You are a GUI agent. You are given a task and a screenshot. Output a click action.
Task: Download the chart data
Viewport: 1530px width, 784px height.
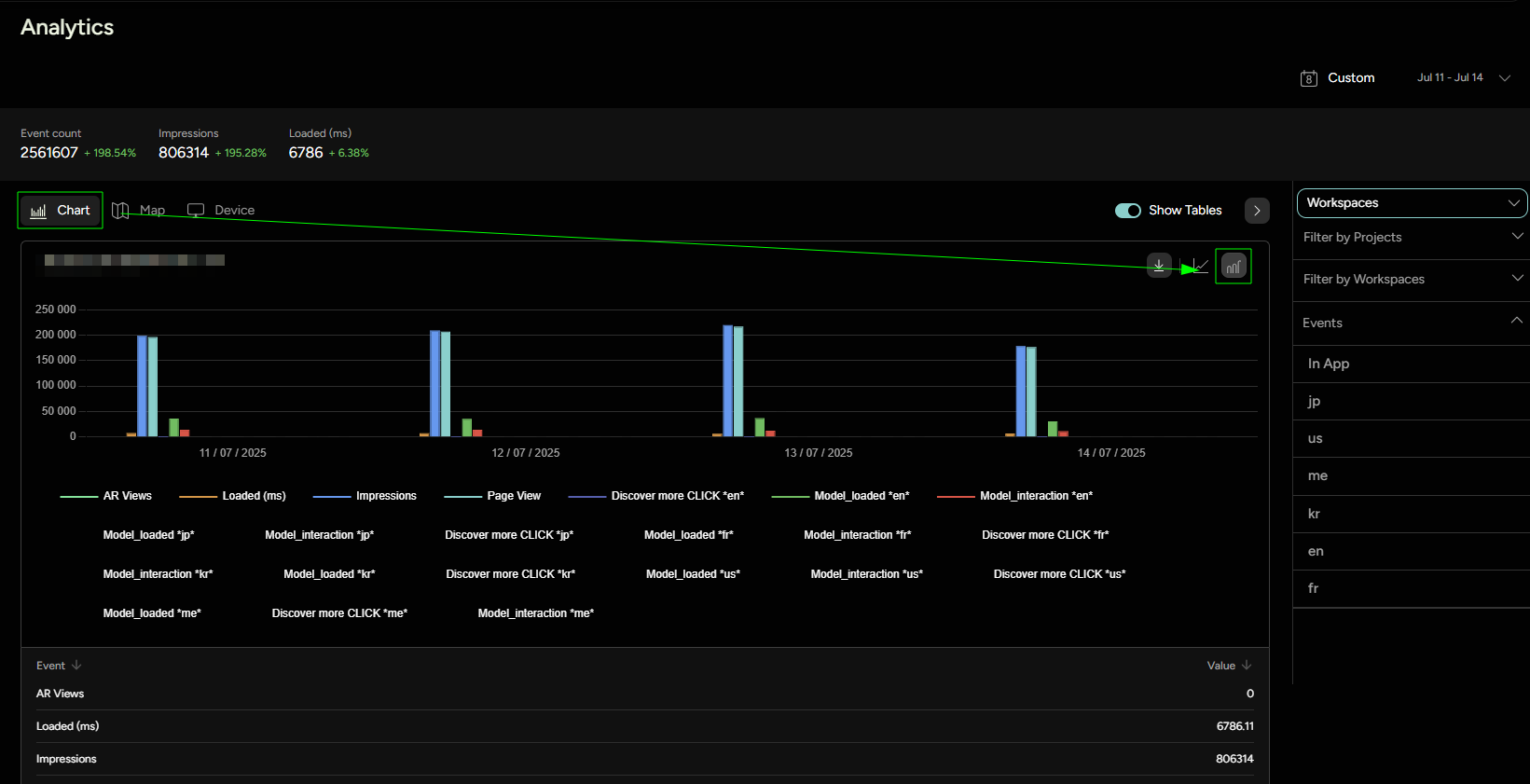click(1159, 266)
